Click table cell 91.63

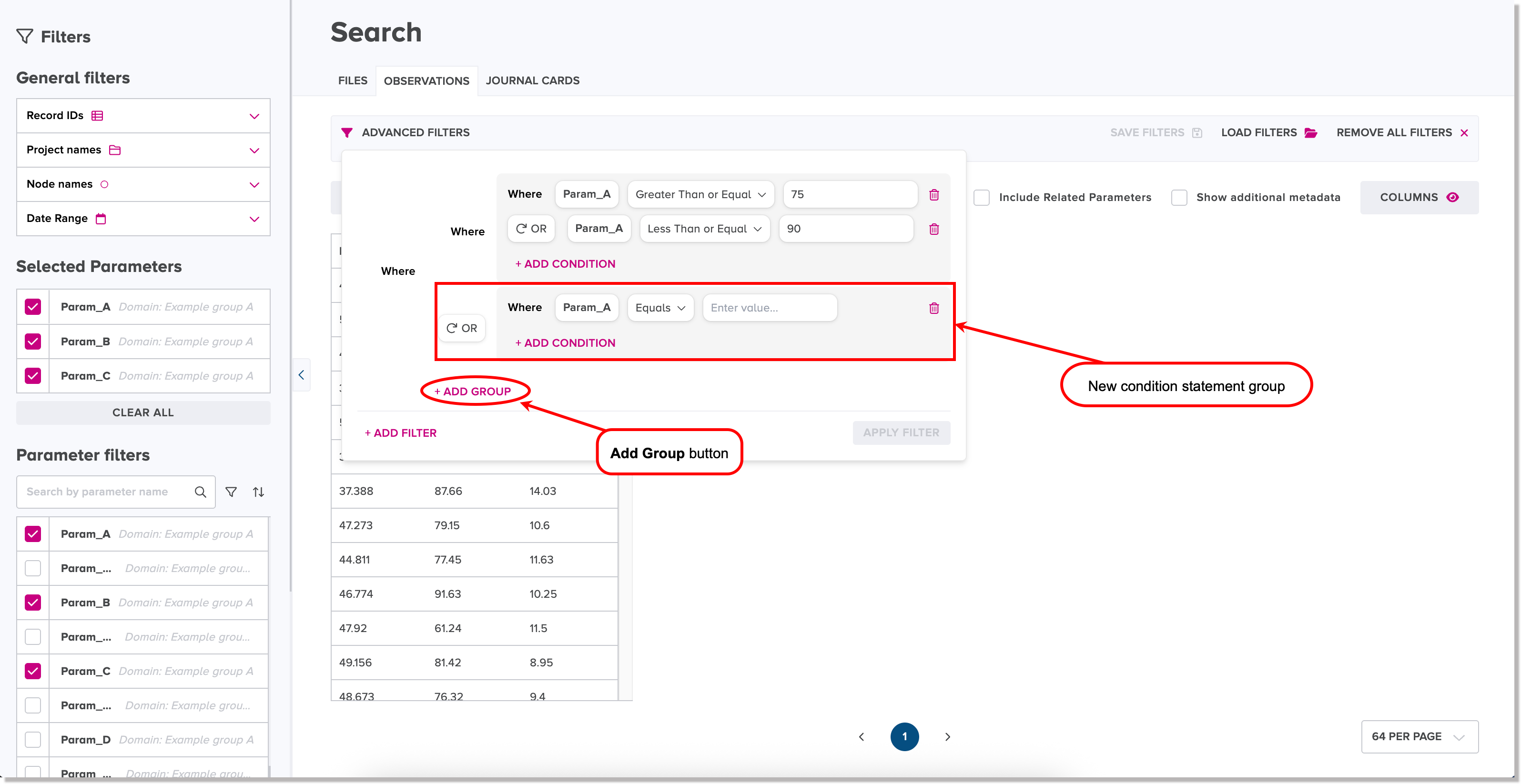[447, 594]
